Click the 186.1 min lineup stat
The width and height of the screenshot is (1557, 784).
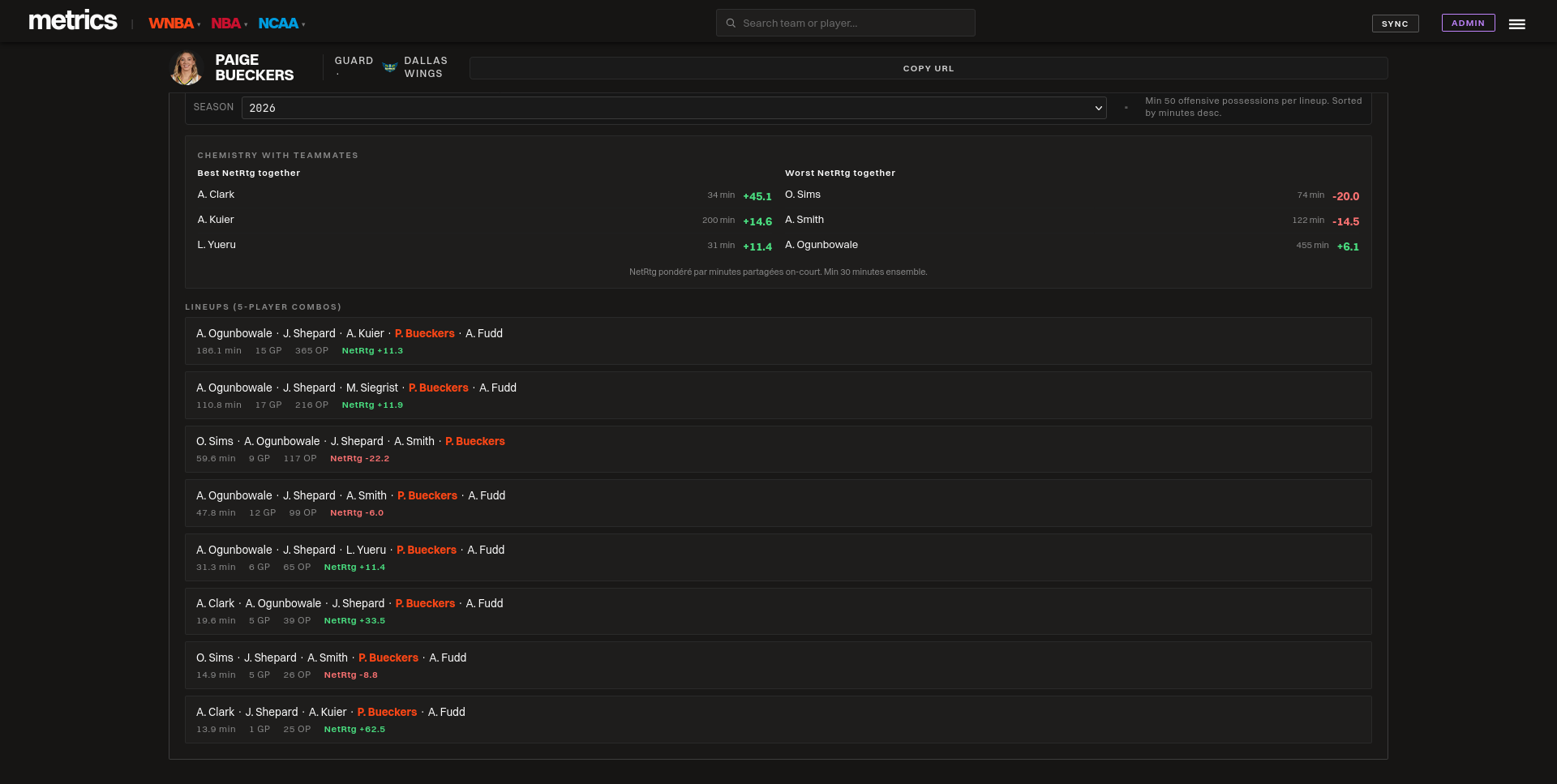219,351
